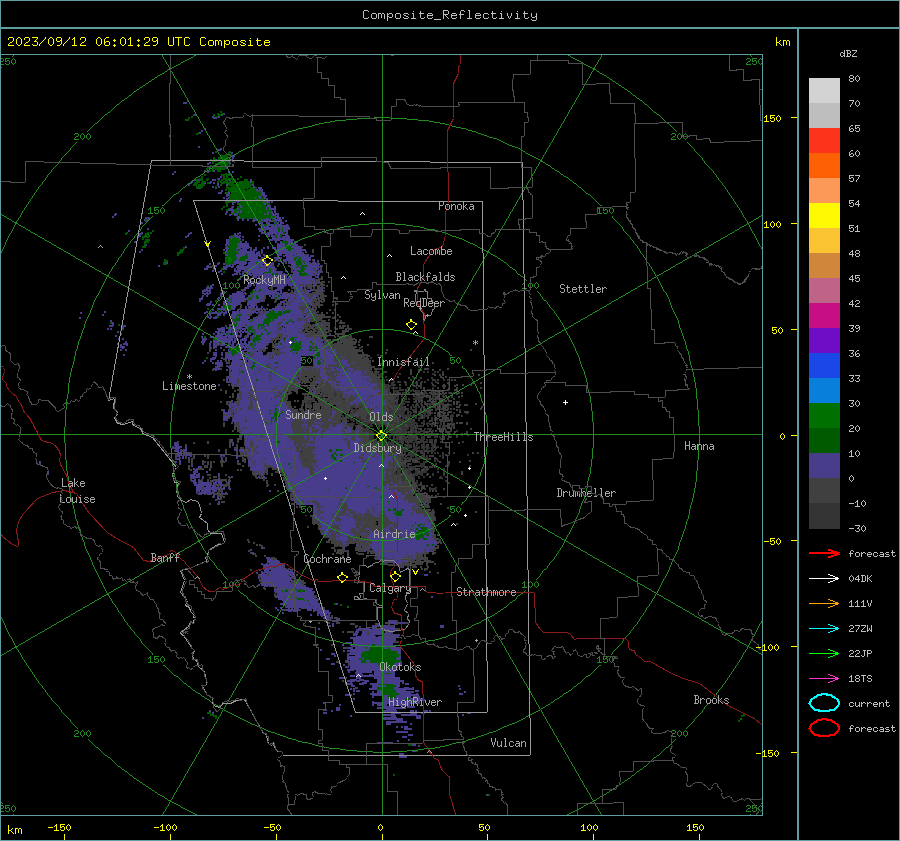Click the ThreeHills label
Image resolution: width=900 pixels, height=841 pixels.
(503, 437)
